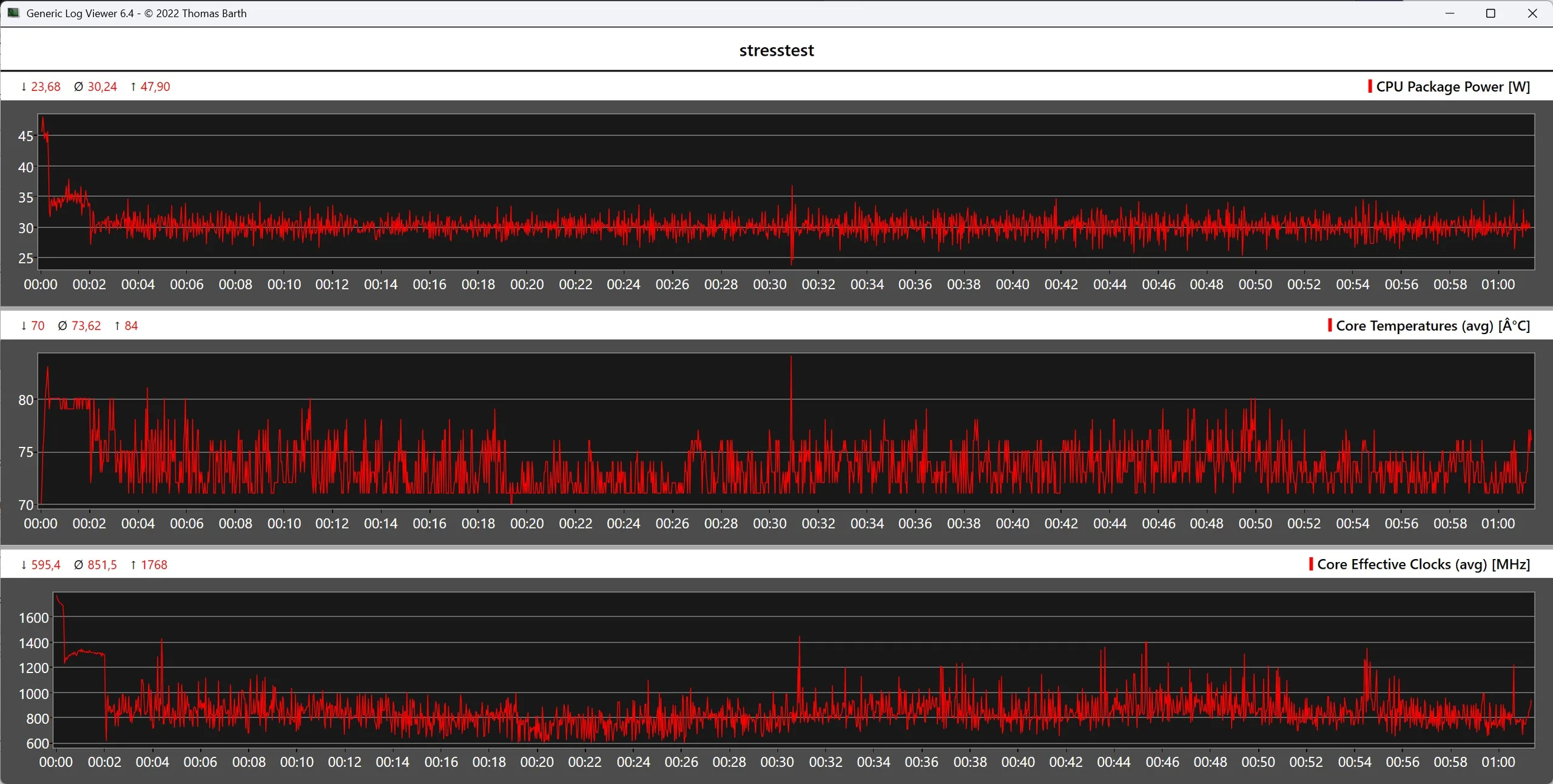Click the power spike peak near 00:31
The width and height of the screenshot is (1553, 784).
pos(792,187)
